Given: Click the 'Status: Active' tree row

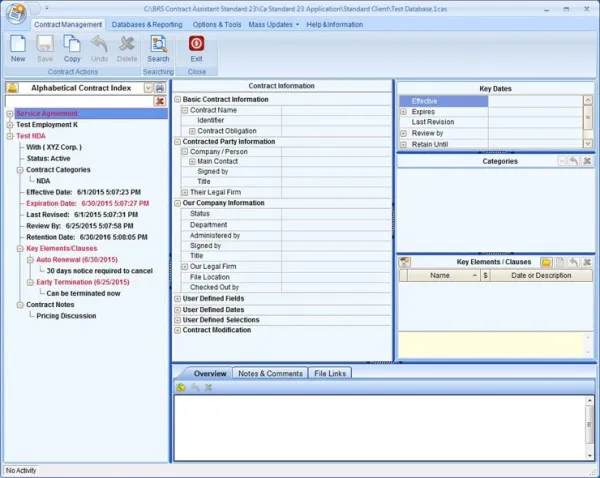Looking at the screenshot, I should 48,158.
